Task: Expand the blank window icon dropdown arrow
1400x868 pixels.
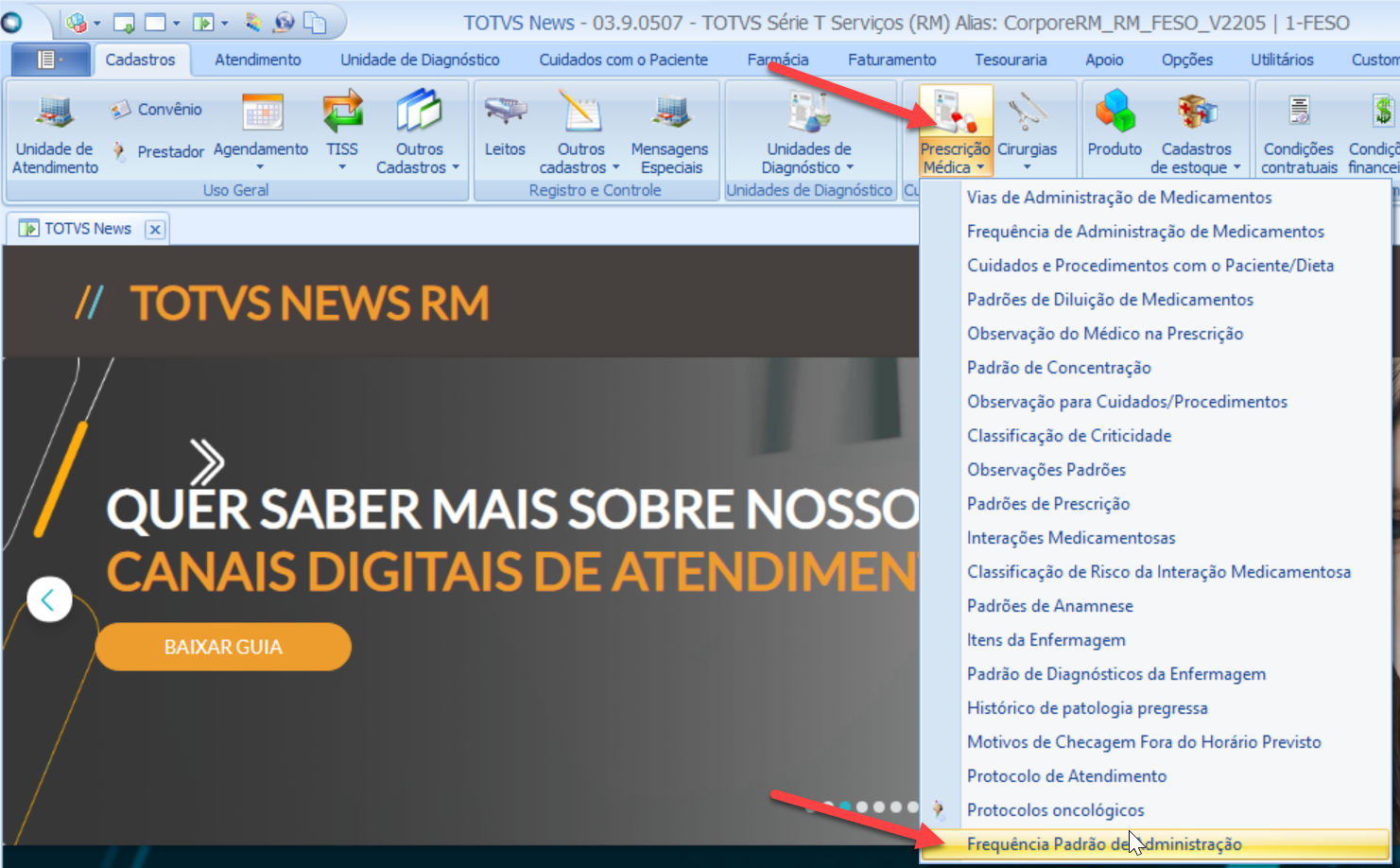Action: pyautogui.click(x=176, y=23)
